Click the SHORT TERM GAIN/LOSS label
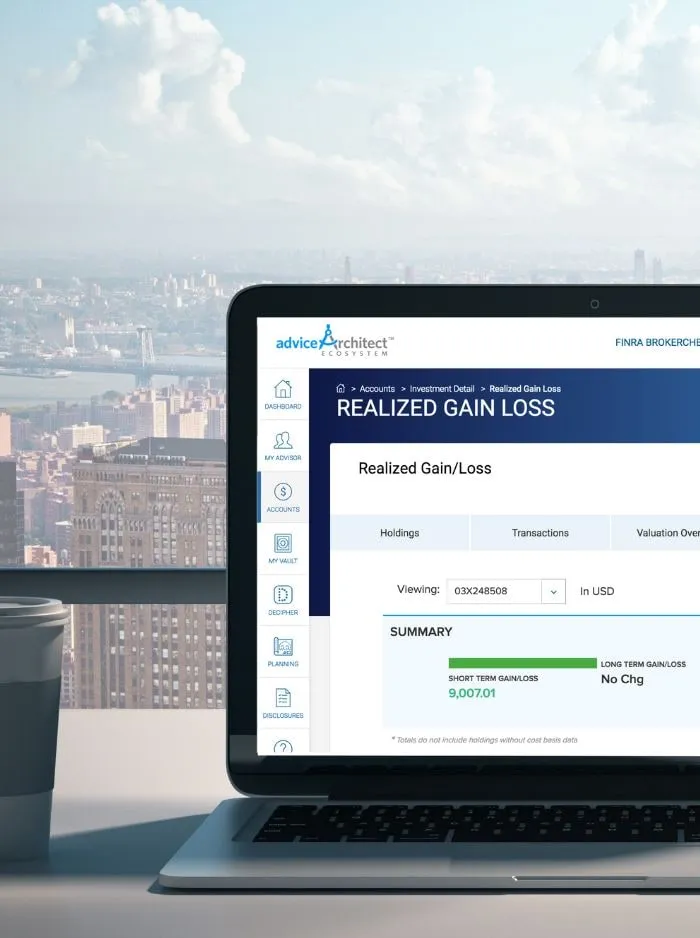This screenshot has width=700, height=938. coord(493,678)
